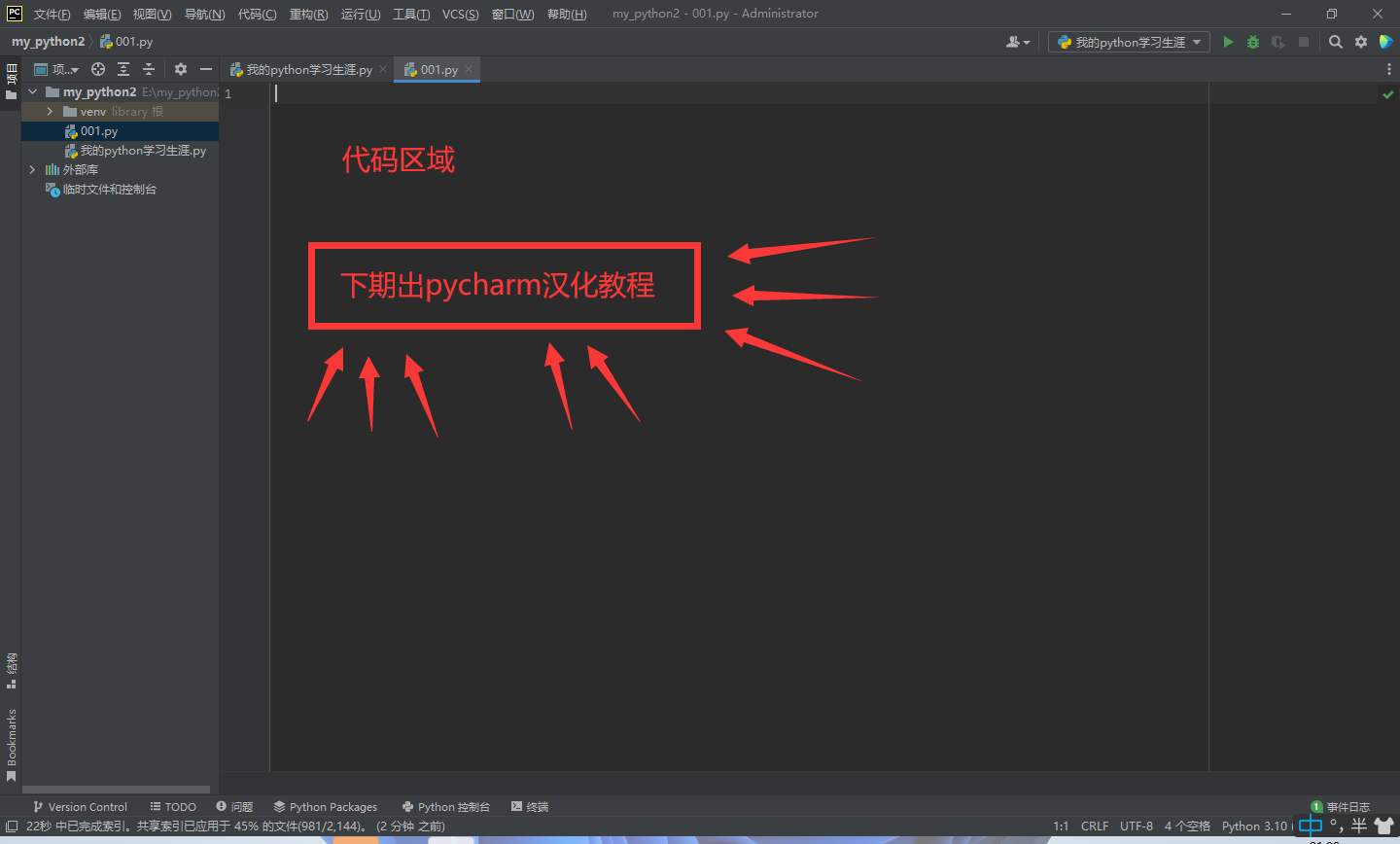Run the current configuration with green play icon
Screen dimensions: 1400x844
tap(1228, 42)
